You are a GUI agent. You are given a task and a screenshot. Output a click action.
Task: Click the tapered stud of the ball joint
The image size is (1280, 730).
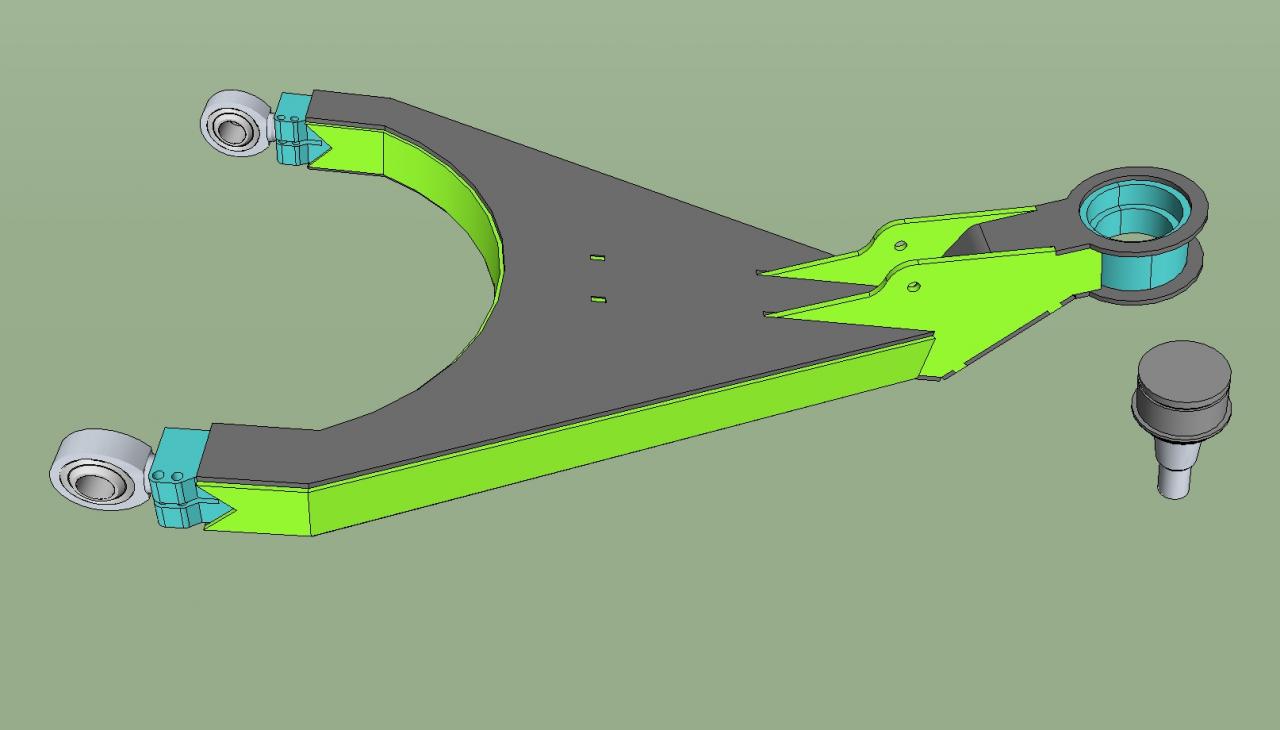tap(1173, 475)
